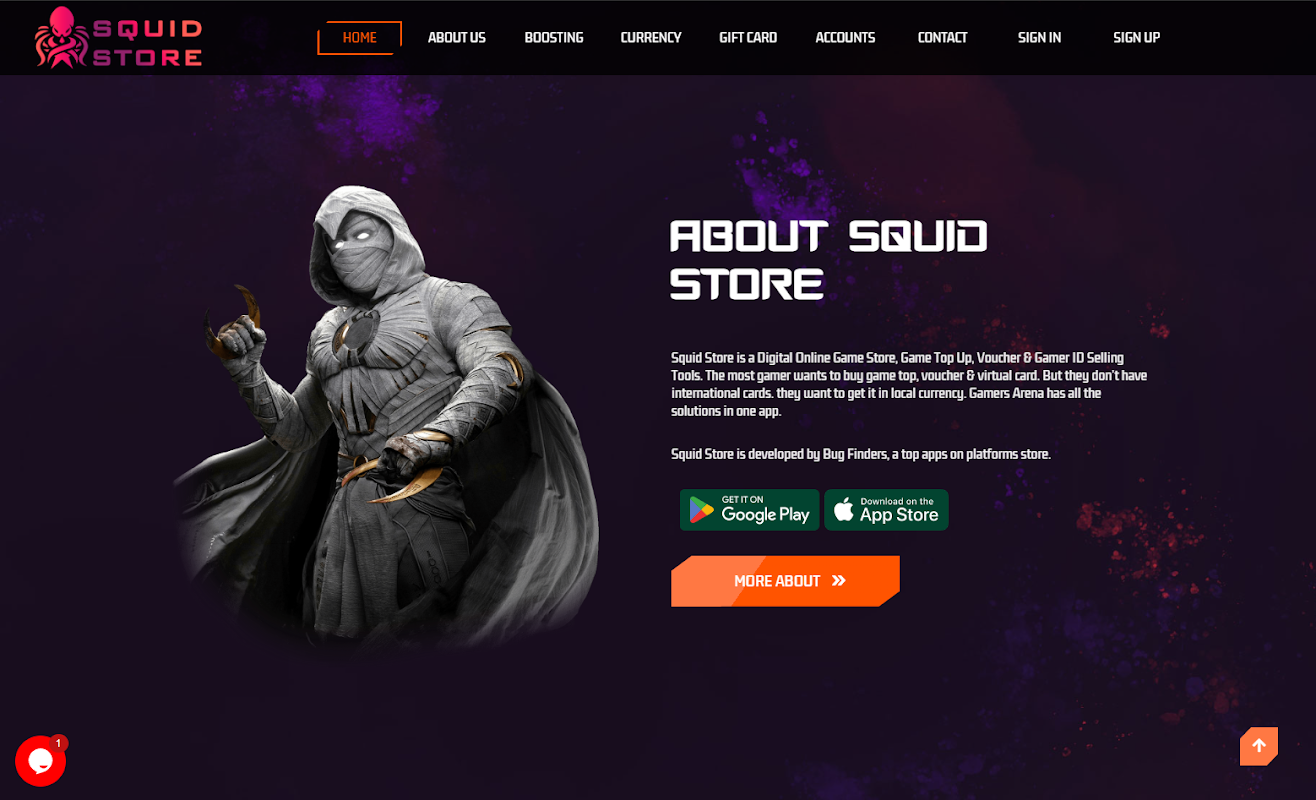Viewport: 1316px width, 800px height.
Task: Click Download on the App Store badge
Action: 886,510
